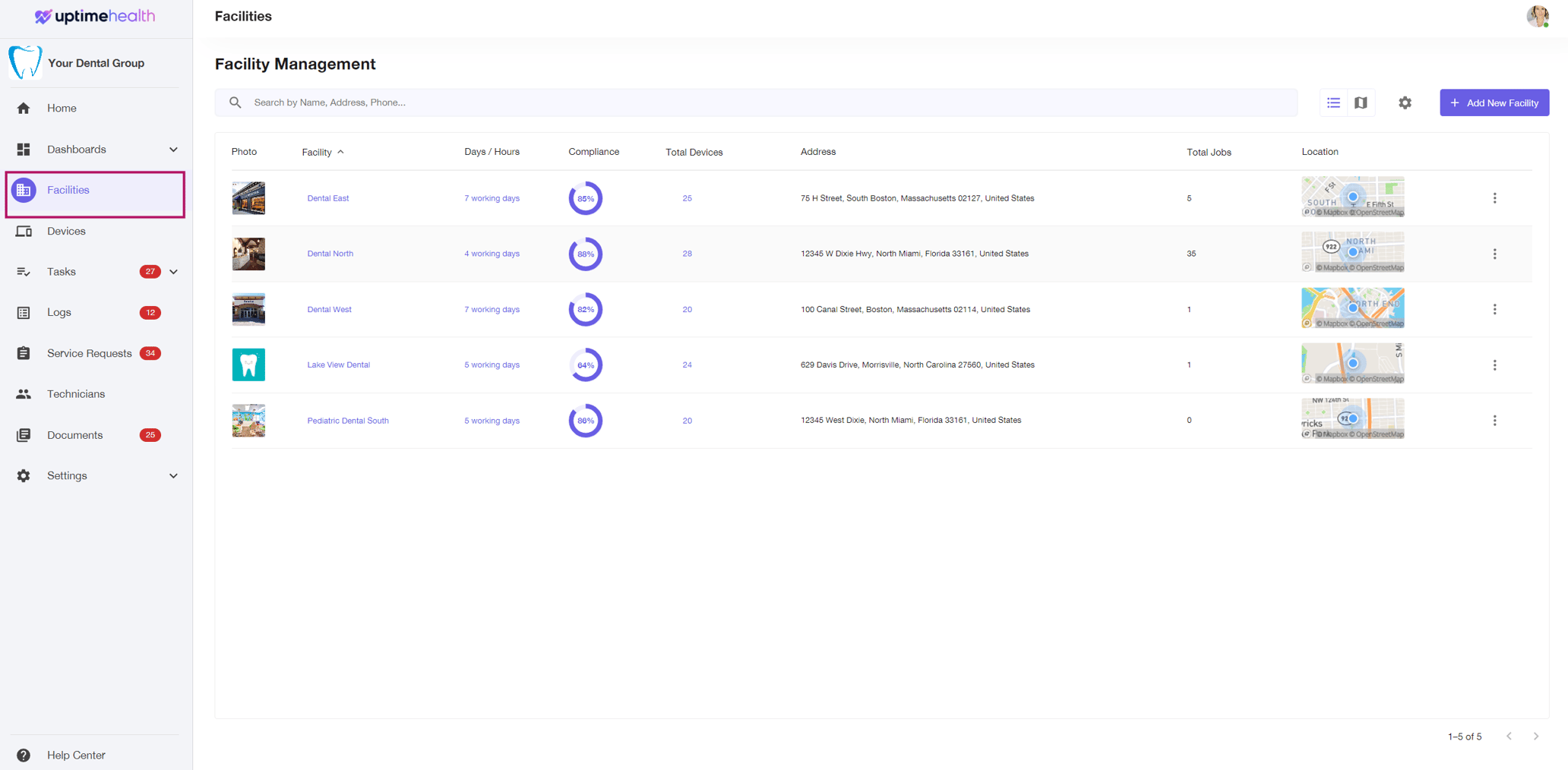The height and width of the screenshot is (770, 1568).
Task: Click Dental West 82% compliance ring
Action: pyautogui.click(x=585, y=310)
